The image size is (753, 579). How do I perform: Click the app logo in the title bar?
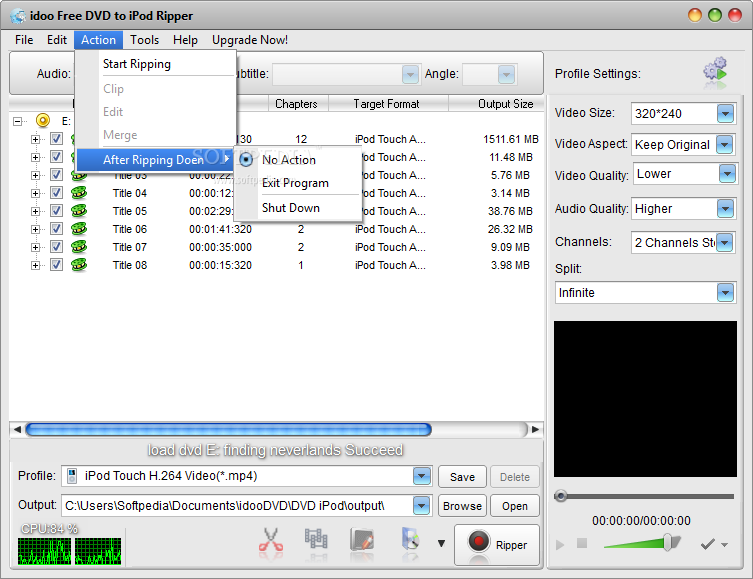(x=18, y=16)
